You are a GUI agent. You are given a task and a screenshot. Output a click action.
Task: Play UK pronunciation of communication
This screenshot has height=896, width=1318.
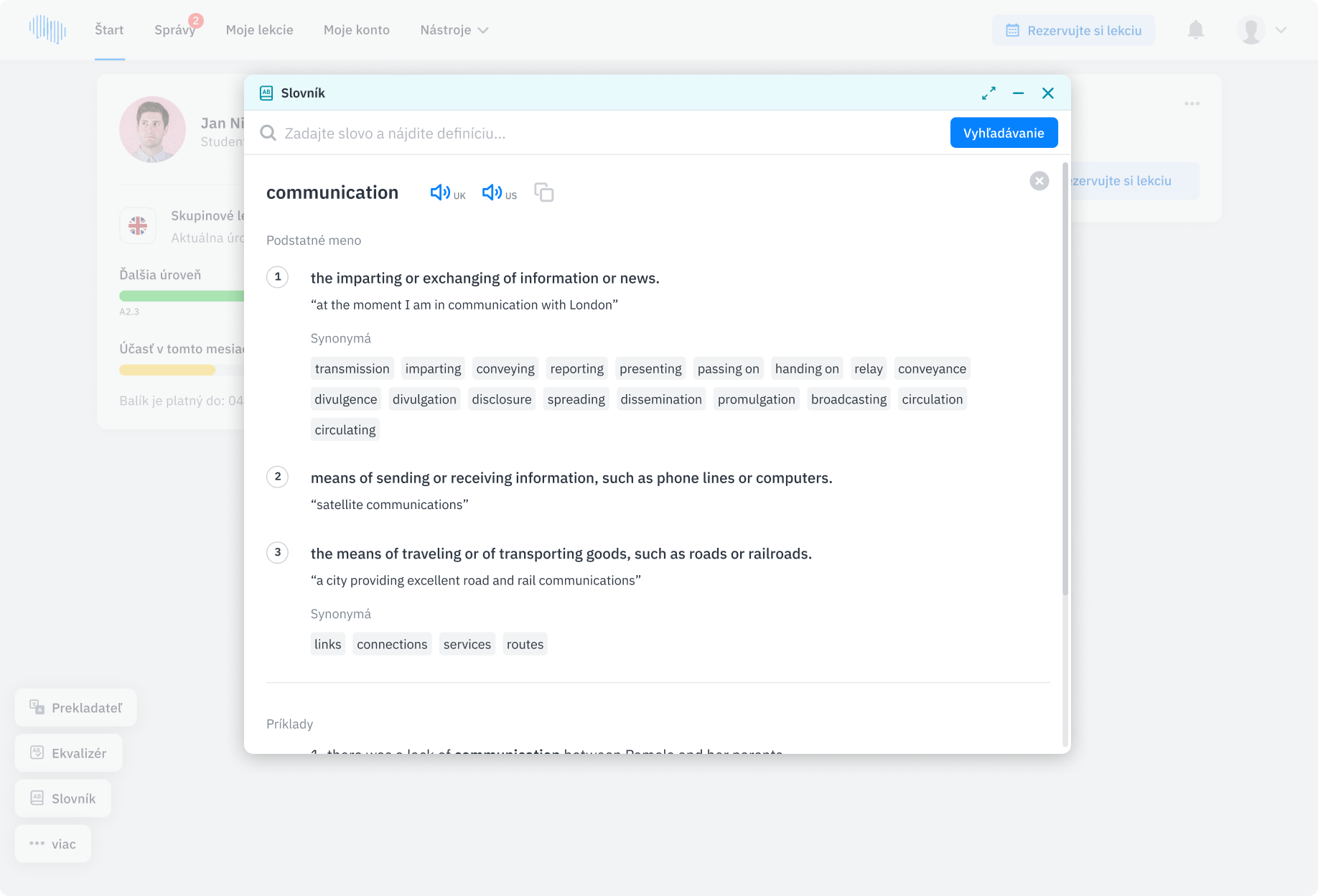(x=440, y=192)
